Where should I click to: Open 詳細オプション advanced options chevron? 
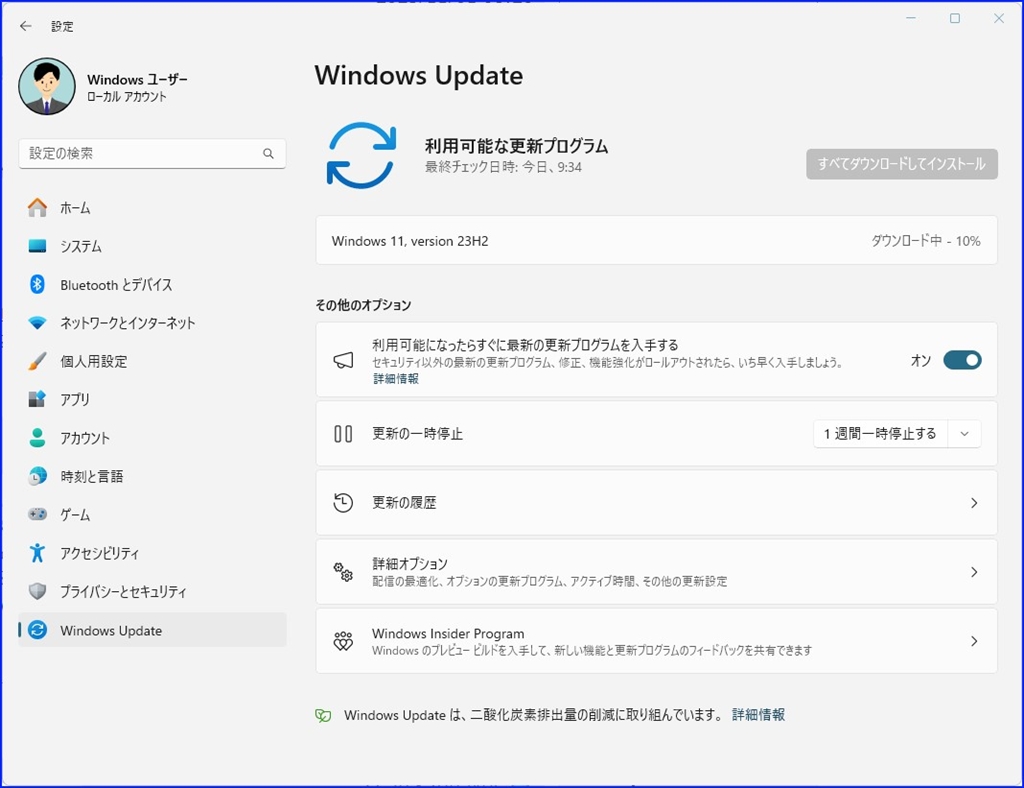point(974,572)
